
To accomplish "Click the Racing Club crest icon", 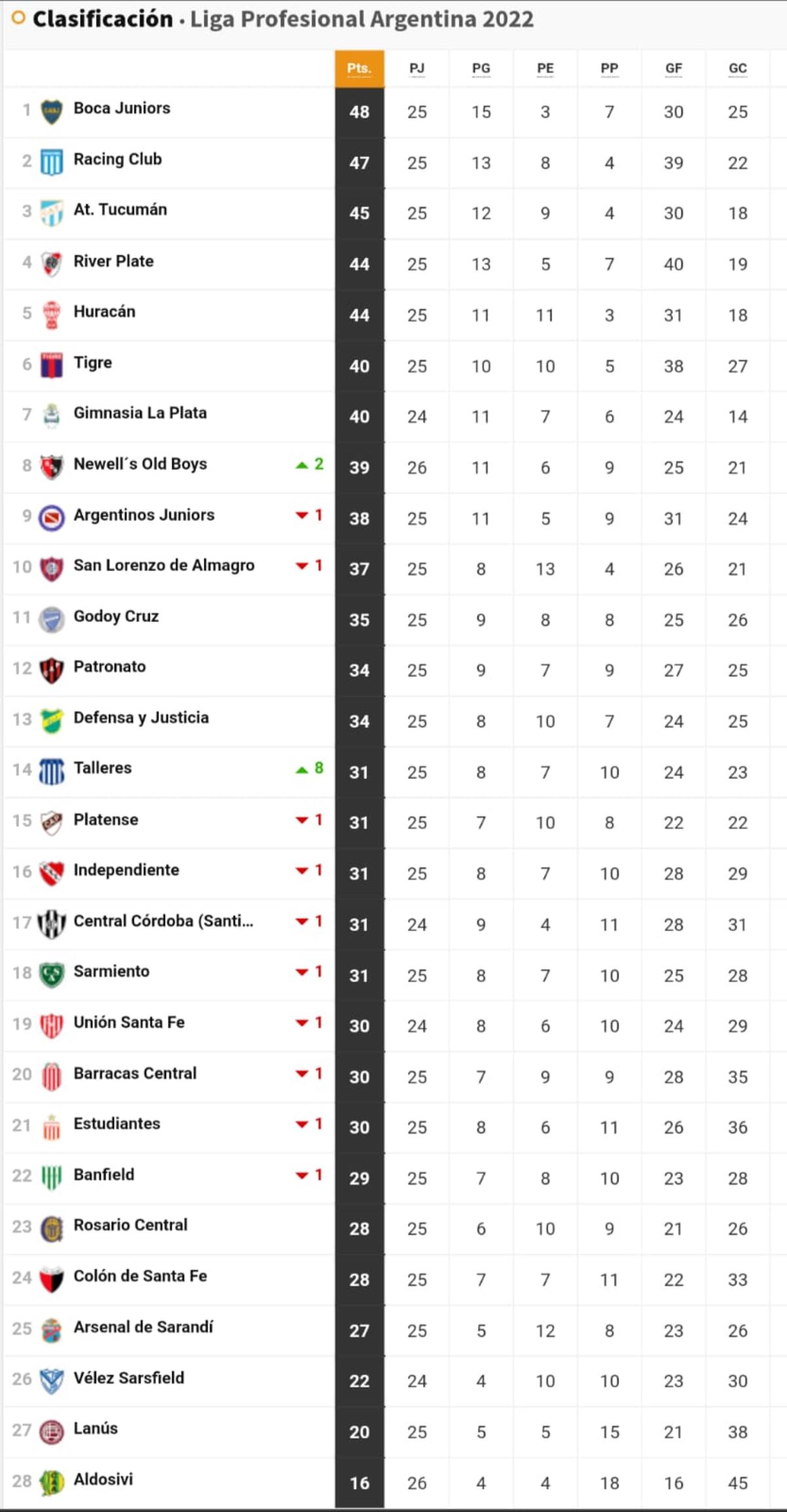I will point(51,162).
